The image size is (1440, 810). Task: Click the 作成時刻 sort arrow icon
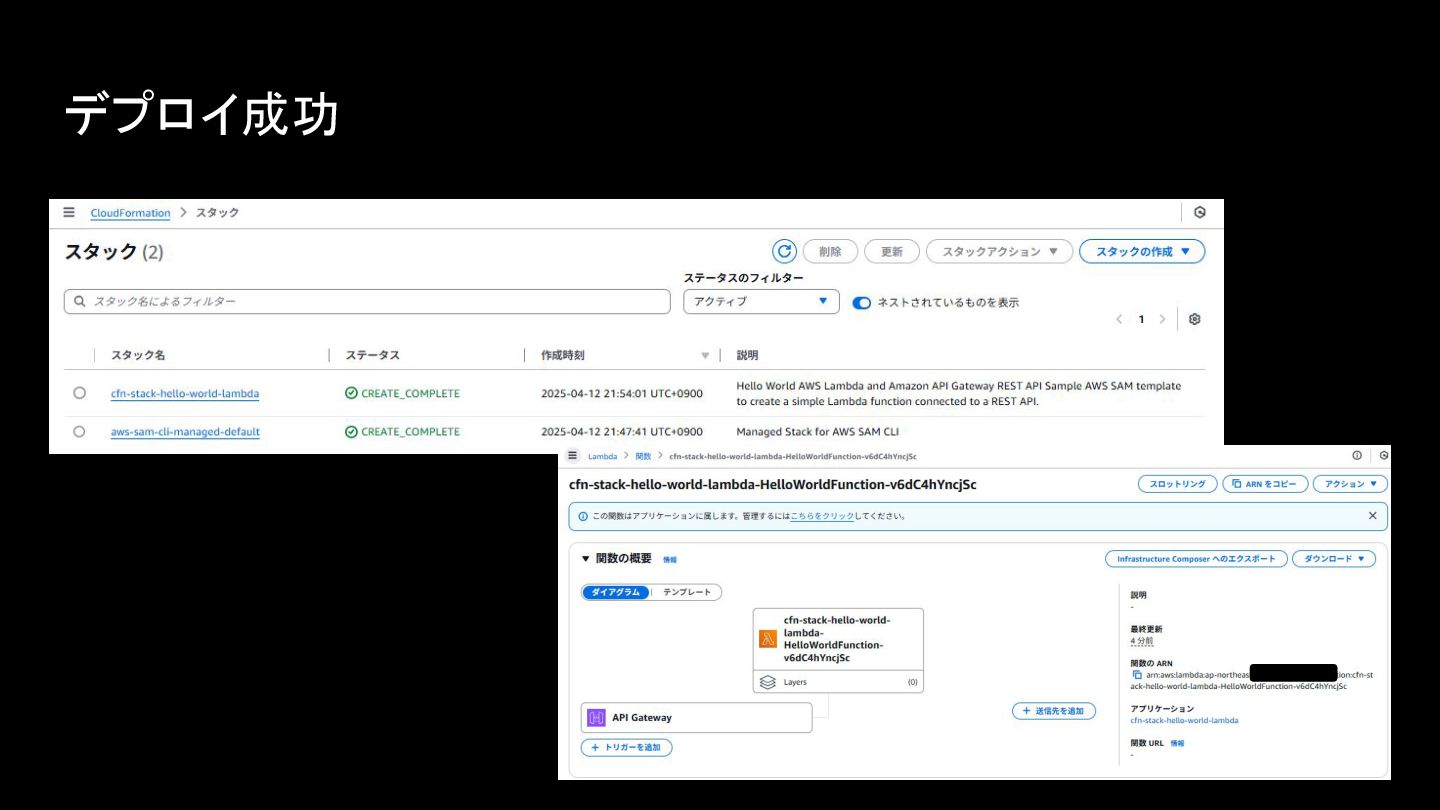(705, 356)
